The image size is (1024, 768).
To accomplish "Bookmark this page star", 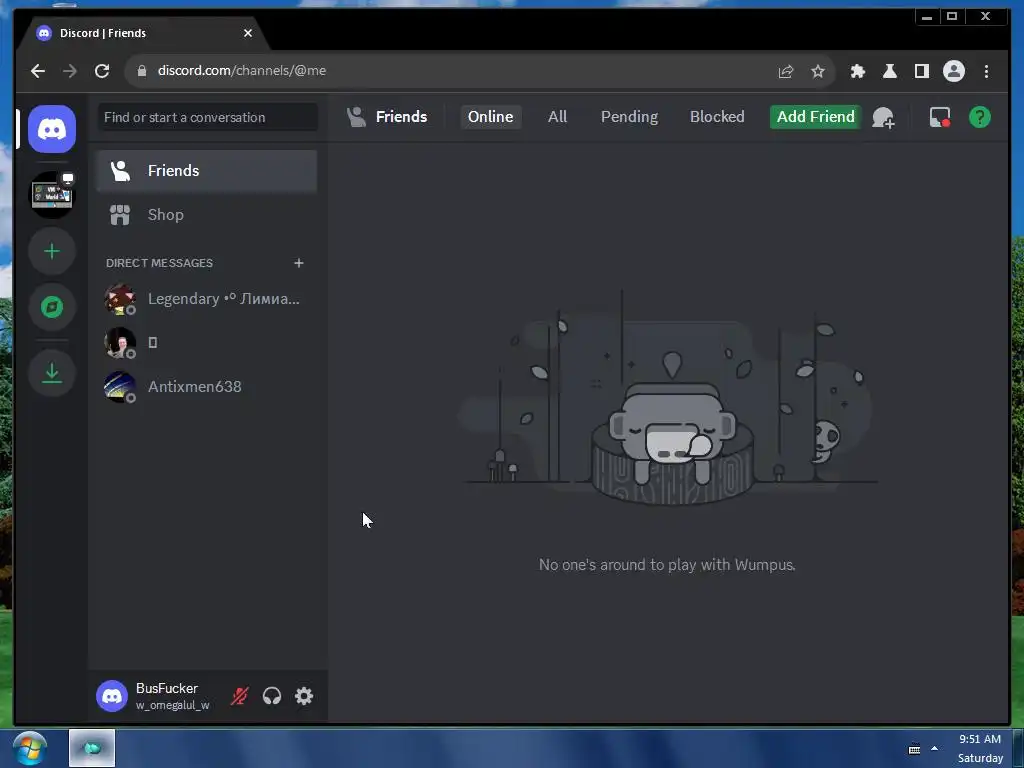I will (818, 71).
